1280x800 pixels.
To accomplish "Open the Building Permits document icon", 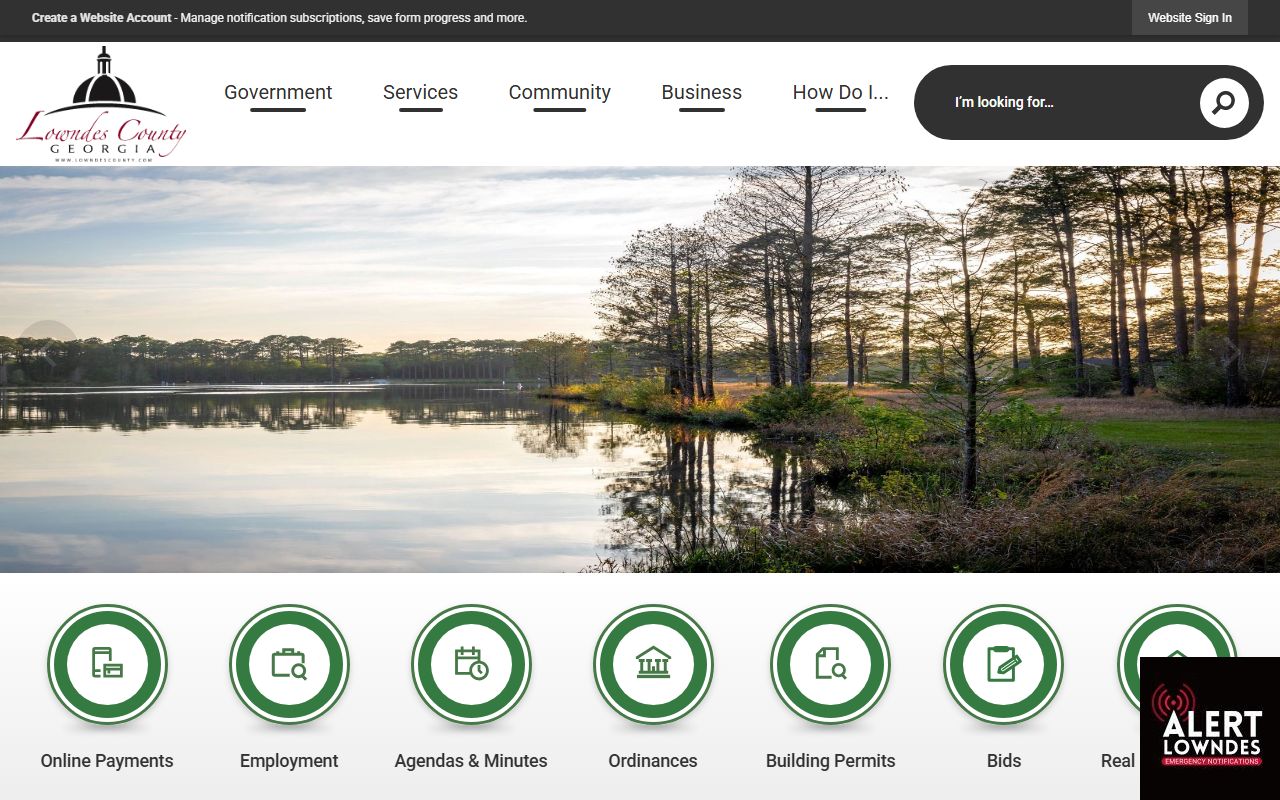I will [x=830, y=664].
